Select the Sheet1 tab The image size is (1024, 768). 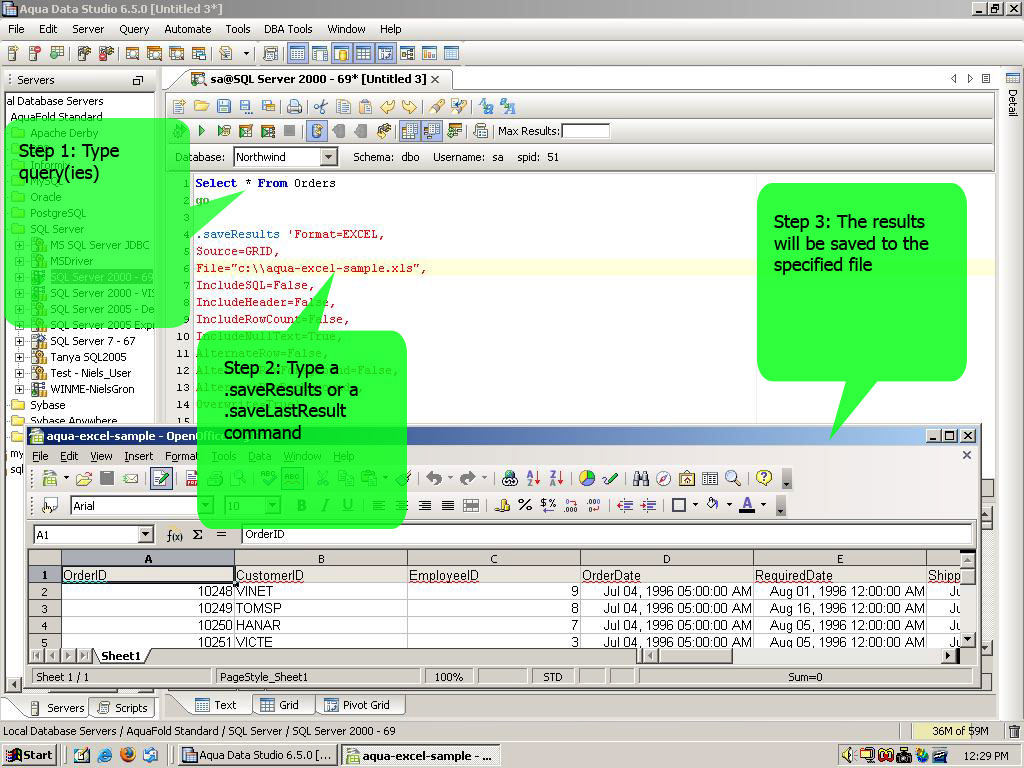tap(121, 656)
